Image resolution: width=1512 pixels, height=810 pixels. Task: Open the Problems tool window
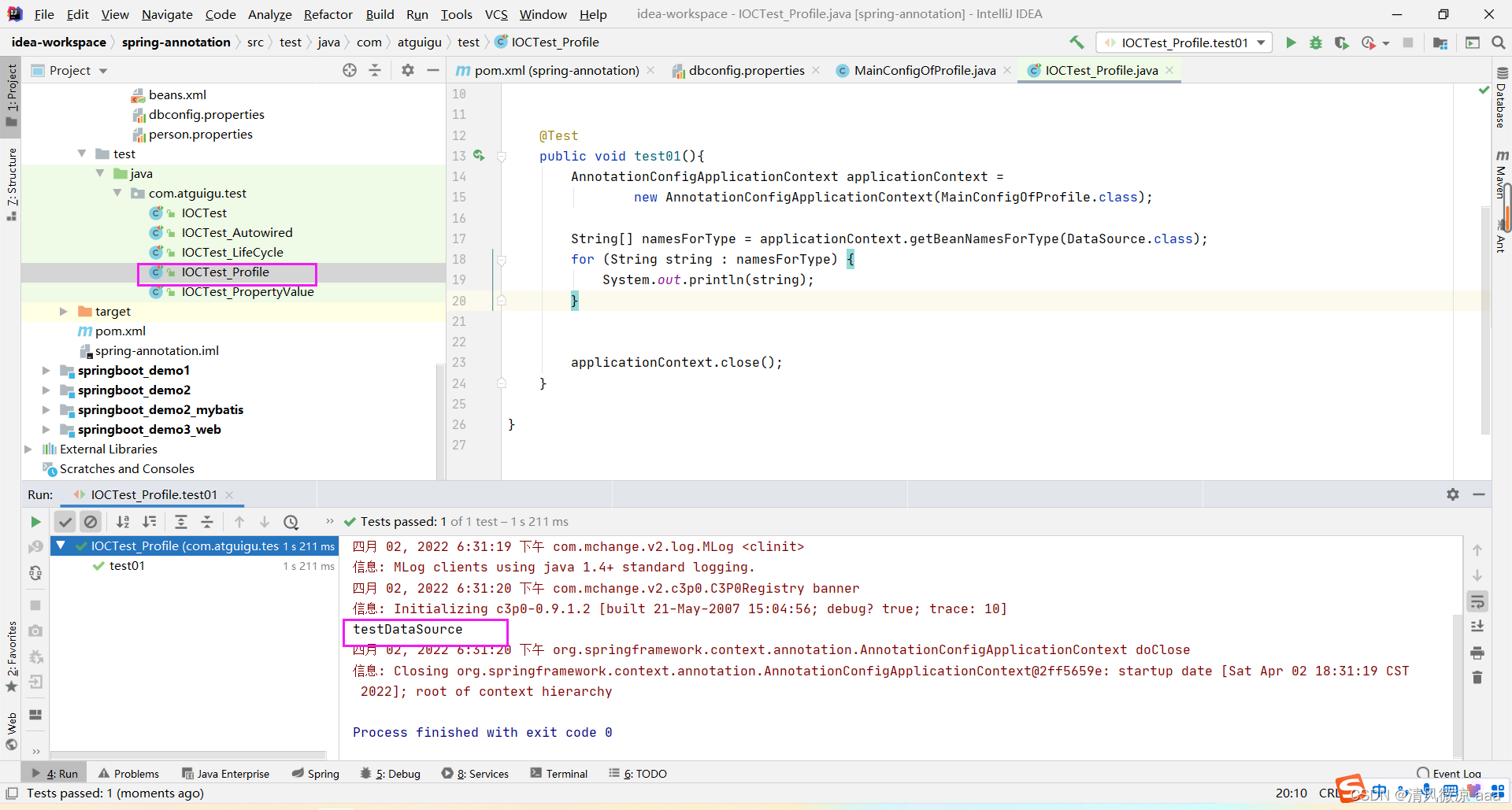129,774
